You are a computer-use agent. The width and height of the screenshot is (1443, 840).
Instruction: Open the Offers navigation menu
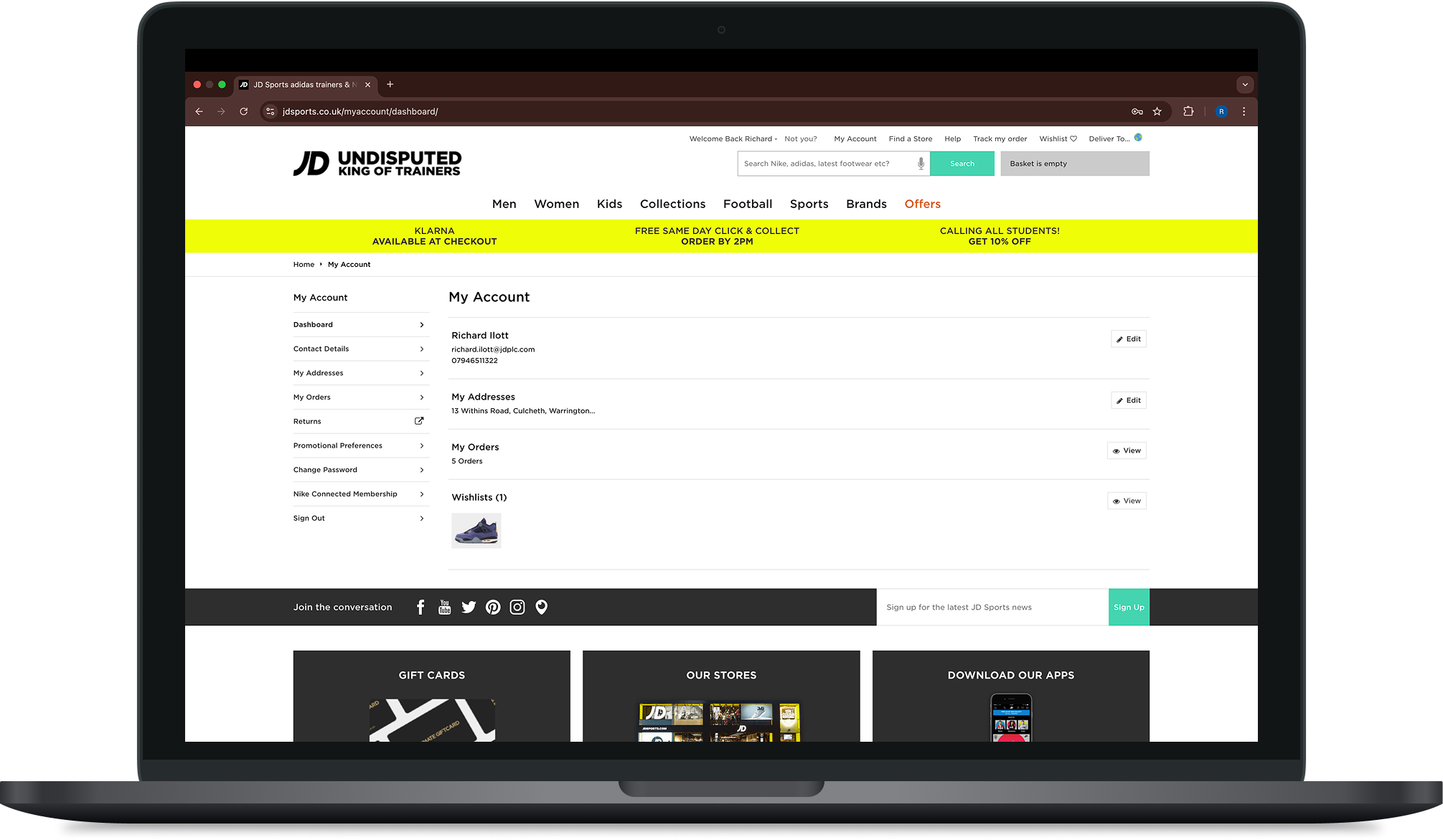coord(922,204)
